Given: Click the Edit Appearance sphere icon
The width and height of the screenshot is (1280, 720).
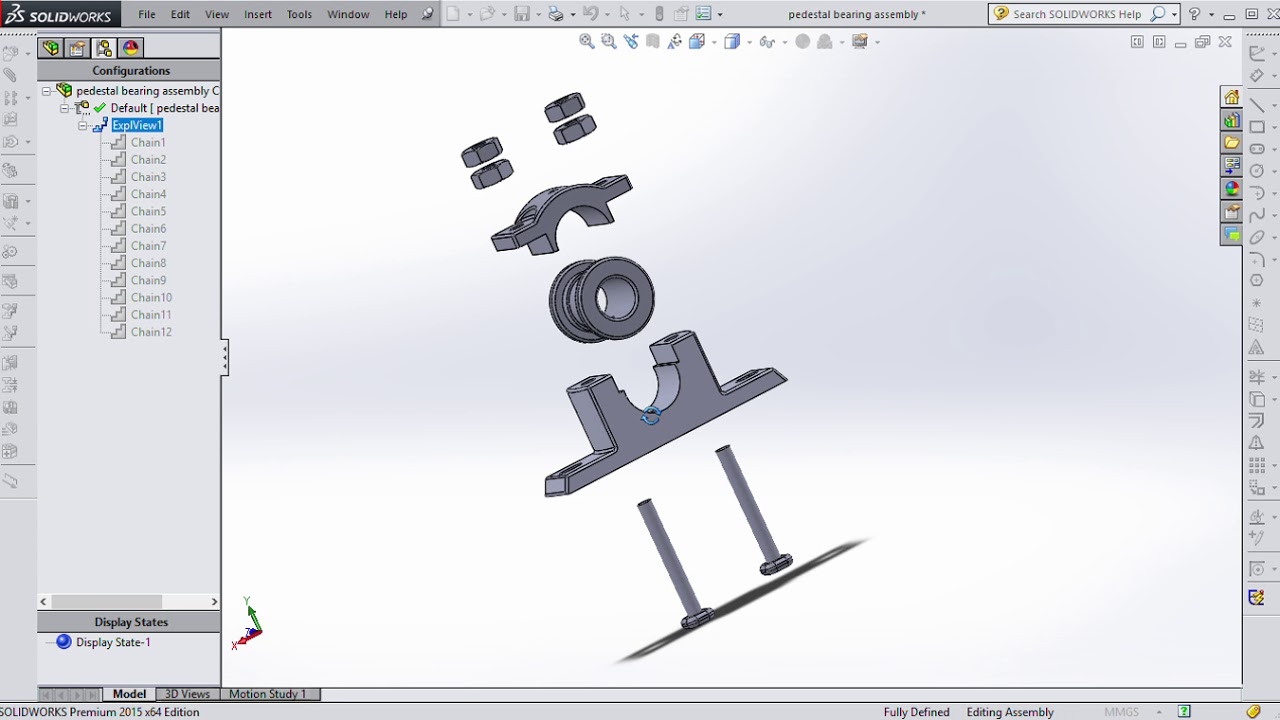Looking at the screenshot, I should click(x=802, y=41).
